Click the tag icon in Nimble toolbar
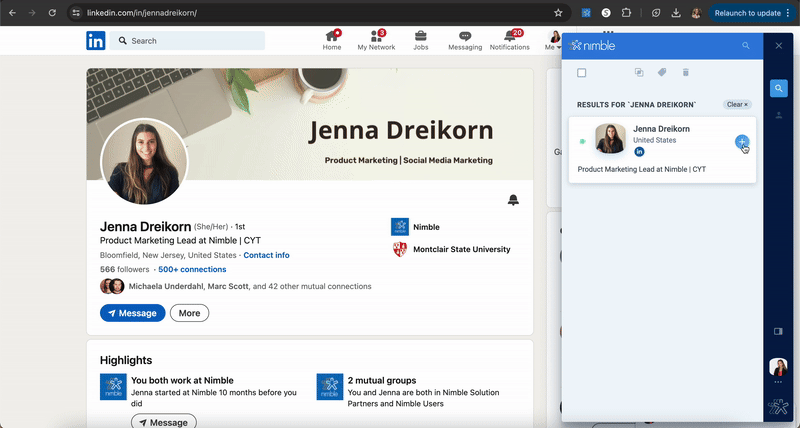The image size is (800, 428). coord(662,72)
